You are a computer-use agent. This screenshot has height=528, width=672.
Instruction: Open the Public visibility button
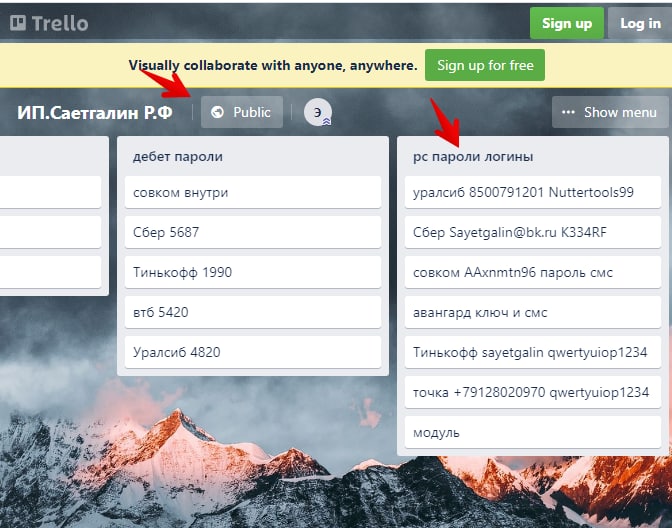(242, 112)
